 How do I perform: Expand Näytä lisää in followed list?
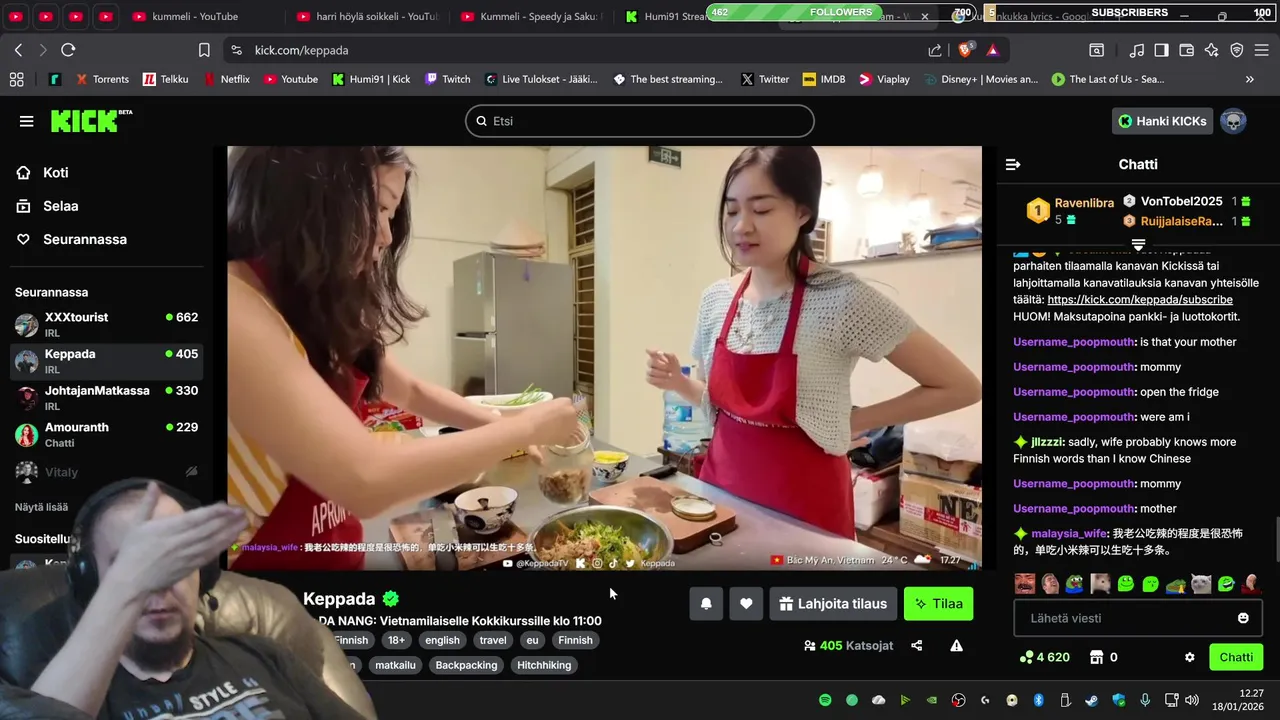[41, 507]
